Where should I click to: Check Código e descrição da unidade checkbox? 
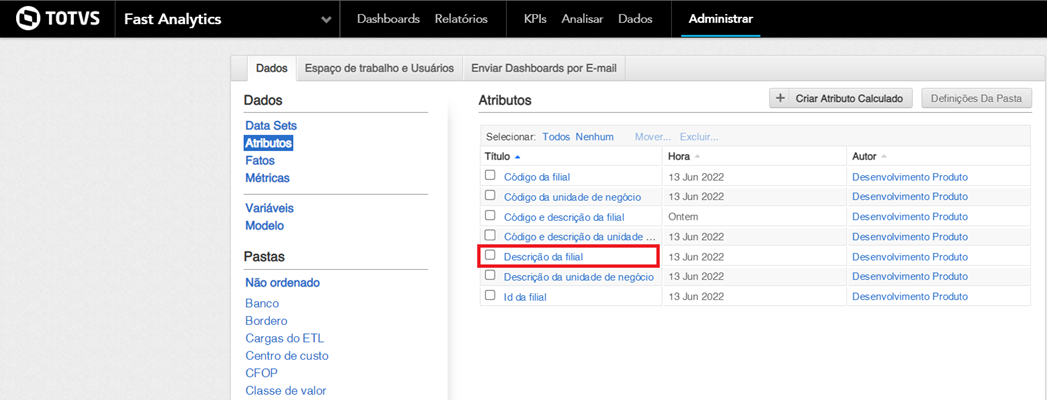point(490,235)
